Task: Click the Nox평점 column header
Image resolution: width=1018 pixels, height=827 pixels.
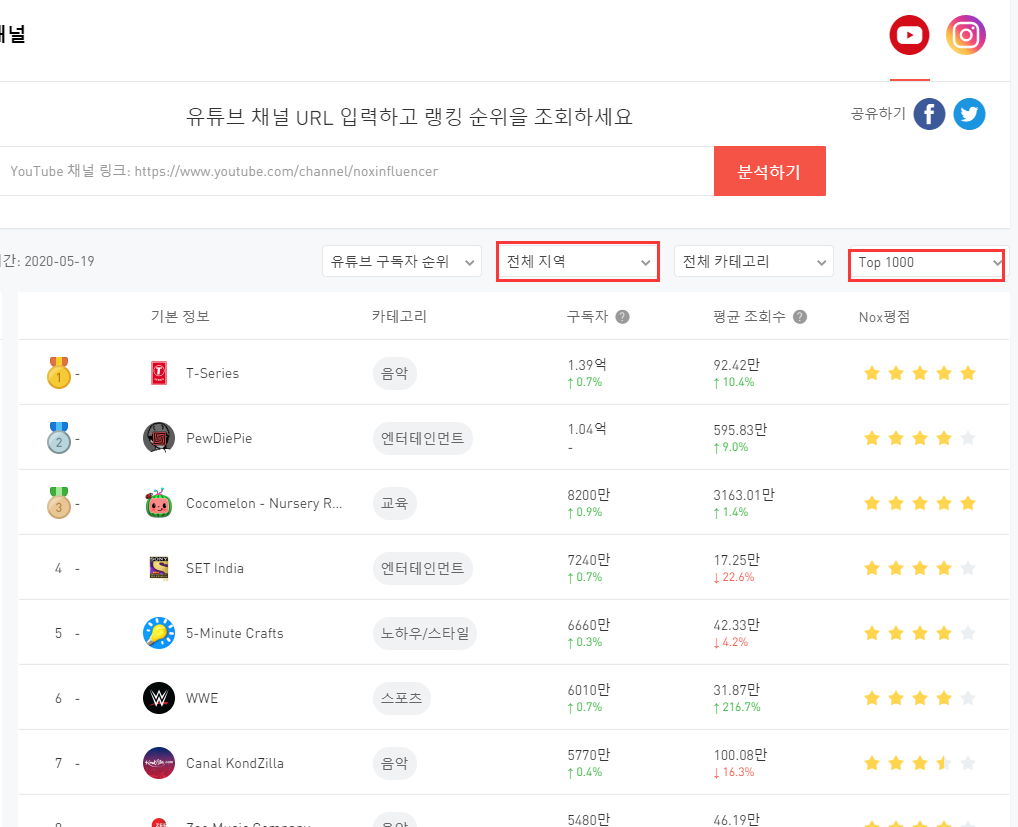Action: [884, 317]
